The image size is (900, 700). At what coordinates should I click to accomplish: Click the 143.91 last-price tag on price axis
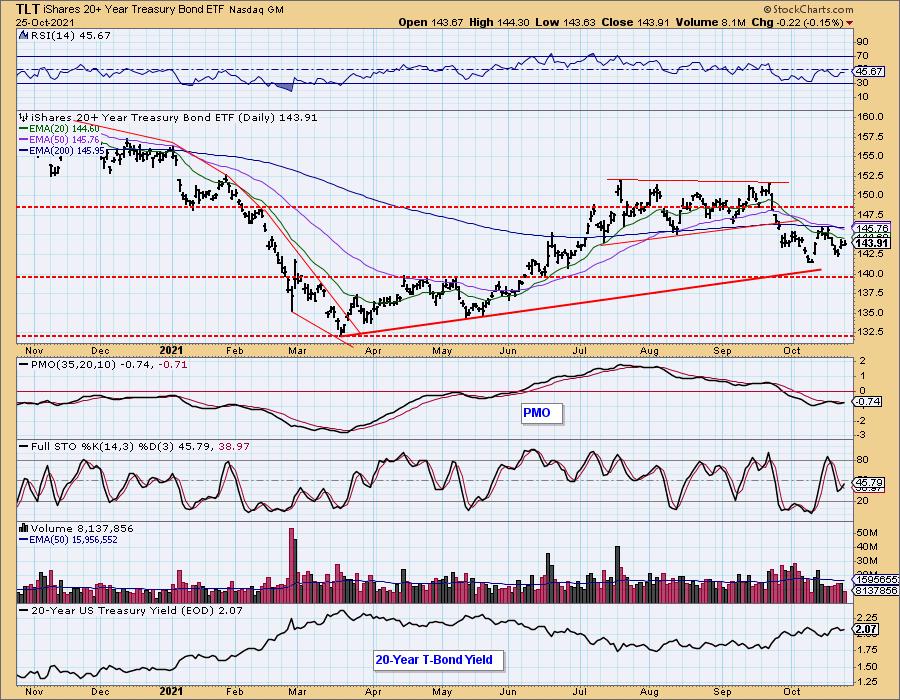coord(872,243)
